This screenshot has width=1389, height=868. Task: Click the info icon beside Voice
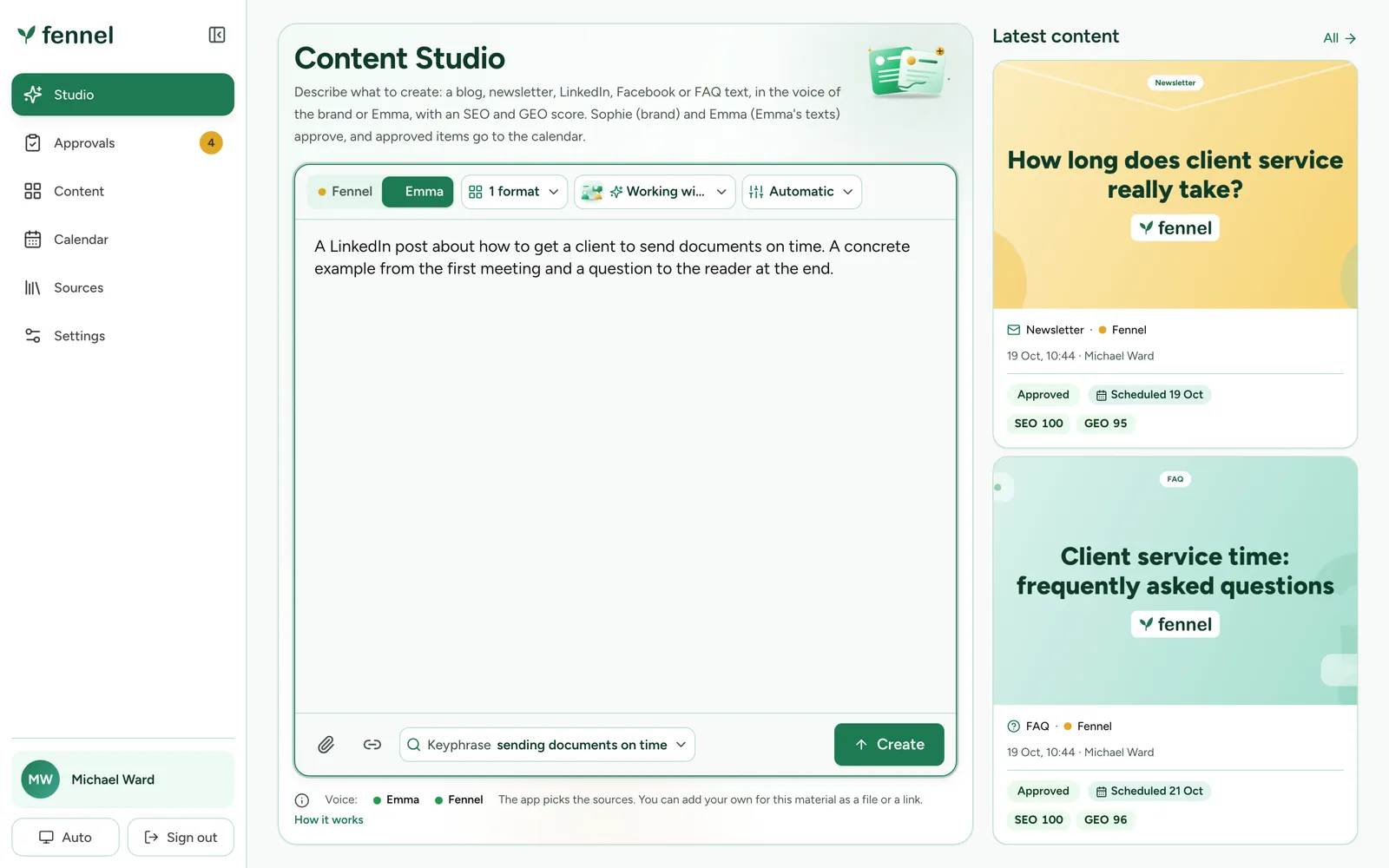tap(302, 800)
